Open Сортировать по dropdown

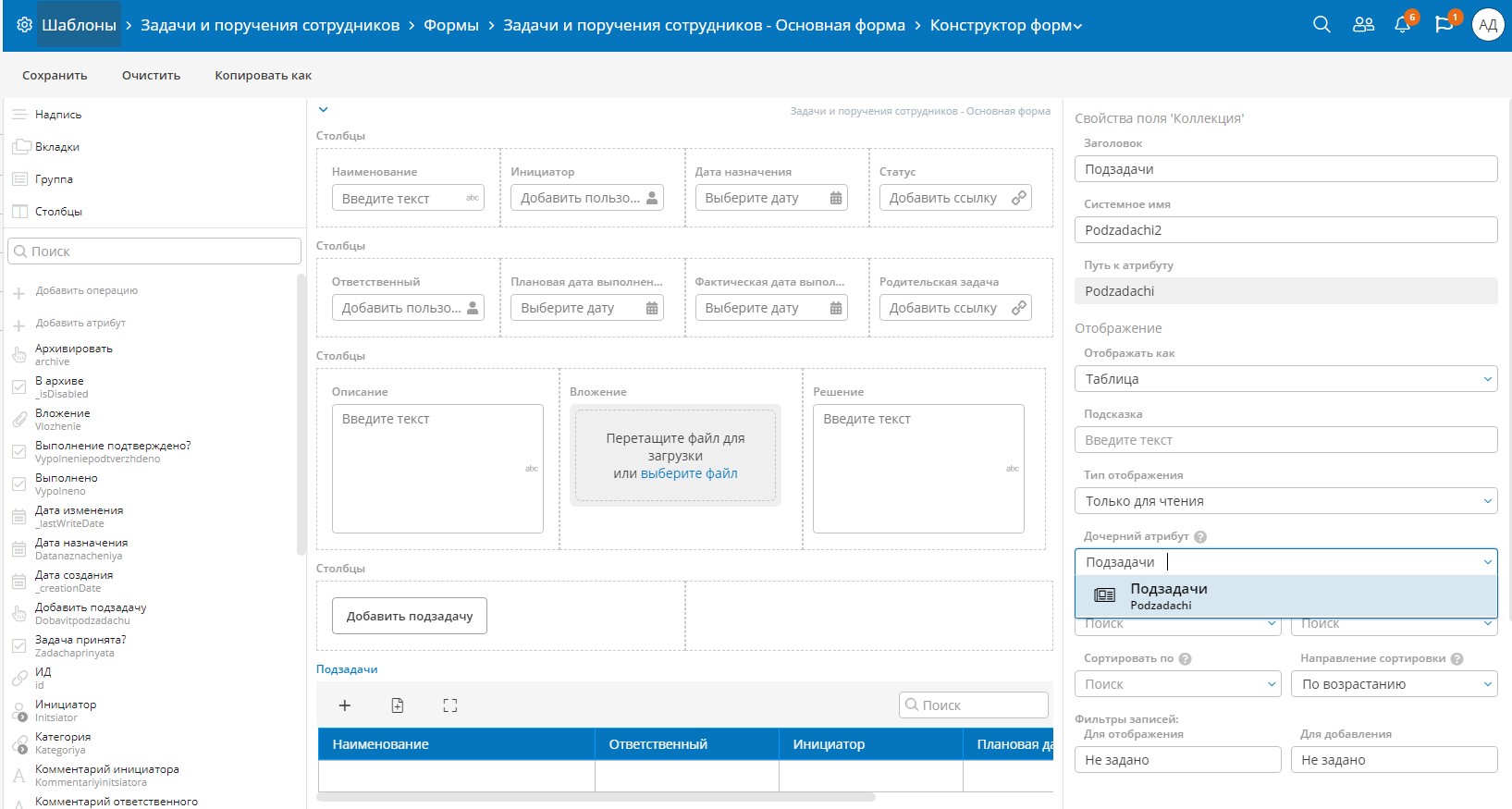pos(1178,684)
